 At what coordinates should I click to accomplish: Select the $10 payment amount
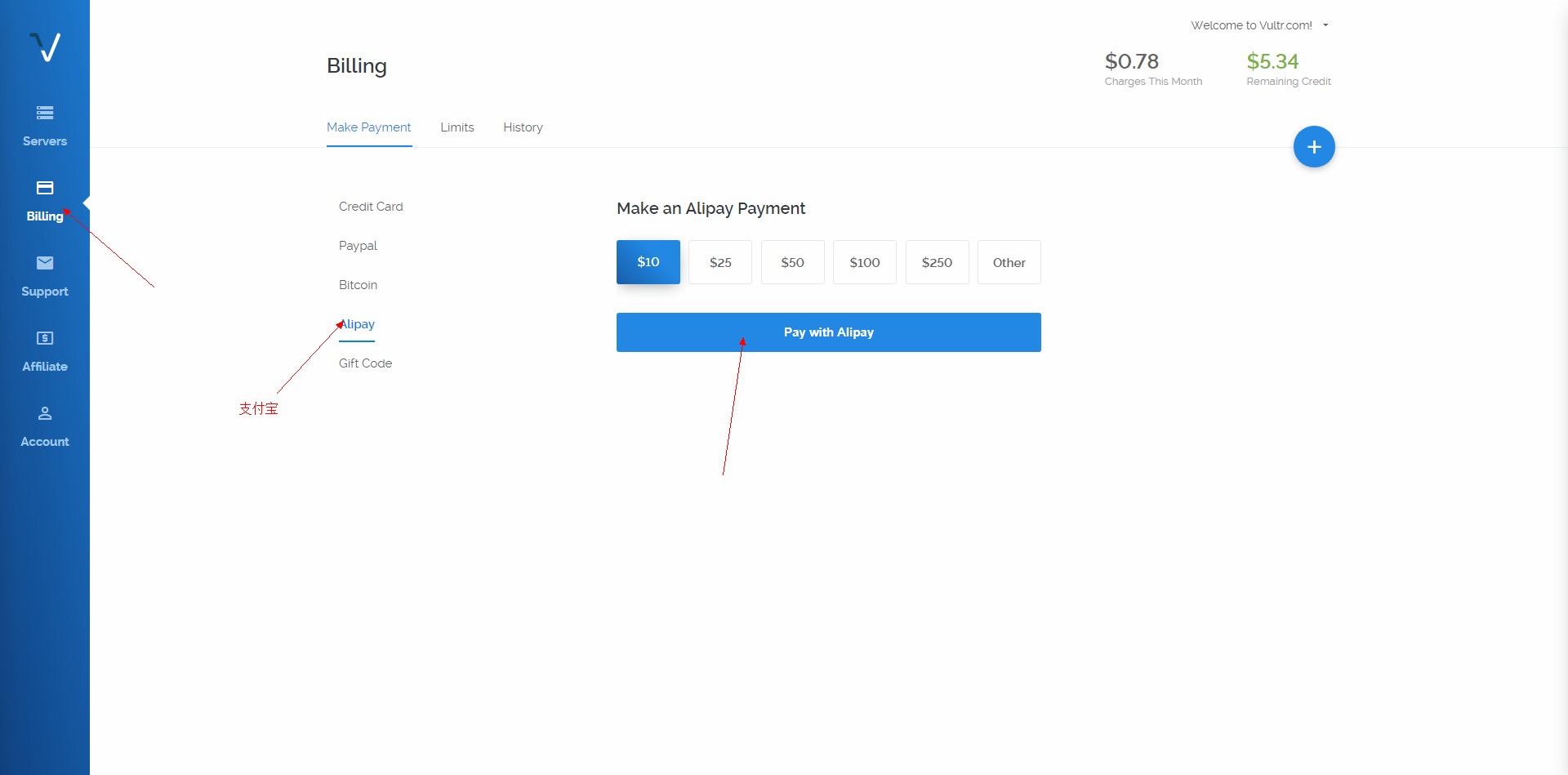coord(648,262)
